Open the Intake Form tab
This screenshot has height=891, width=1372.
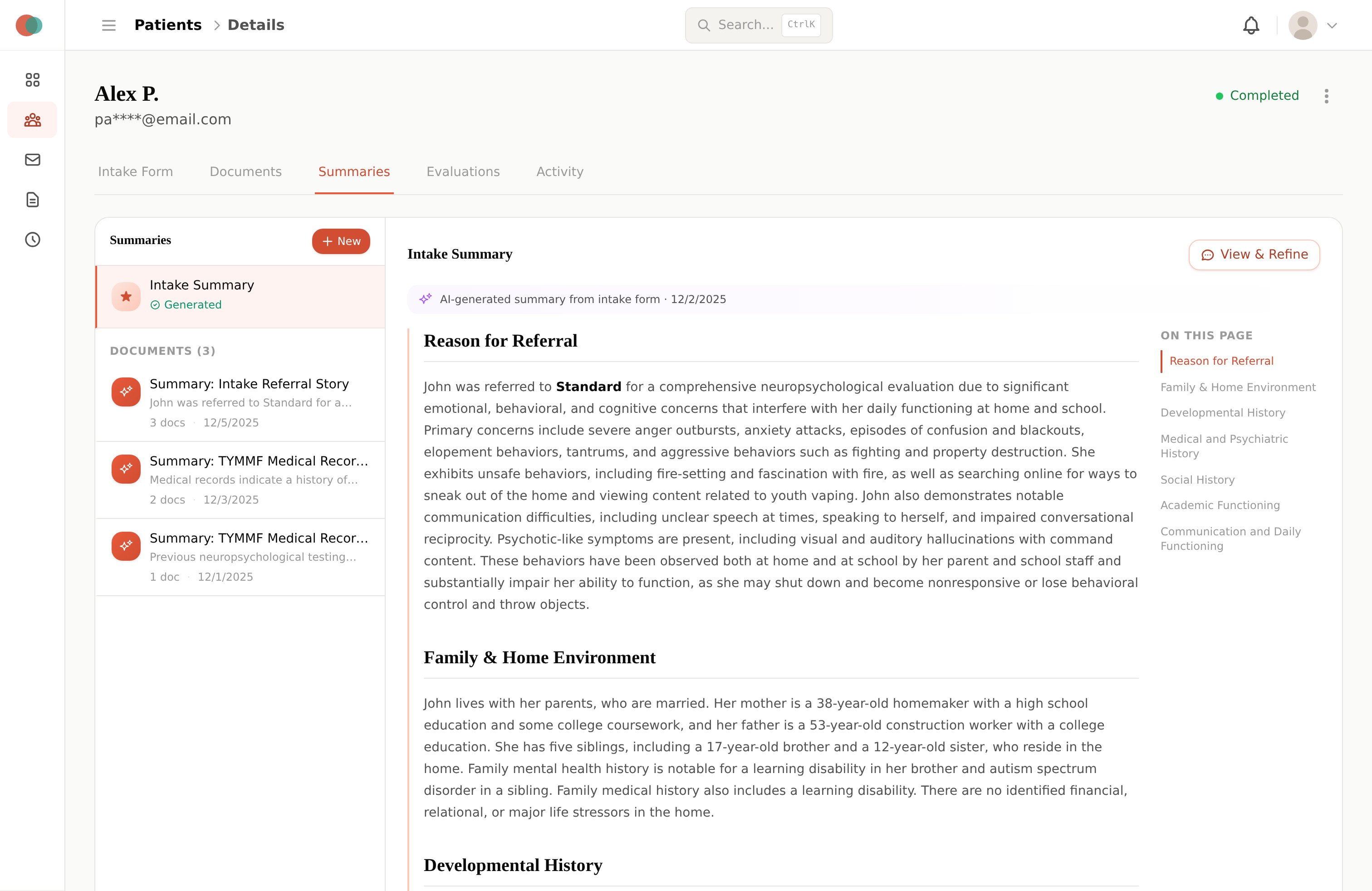(x=136, y=172)
